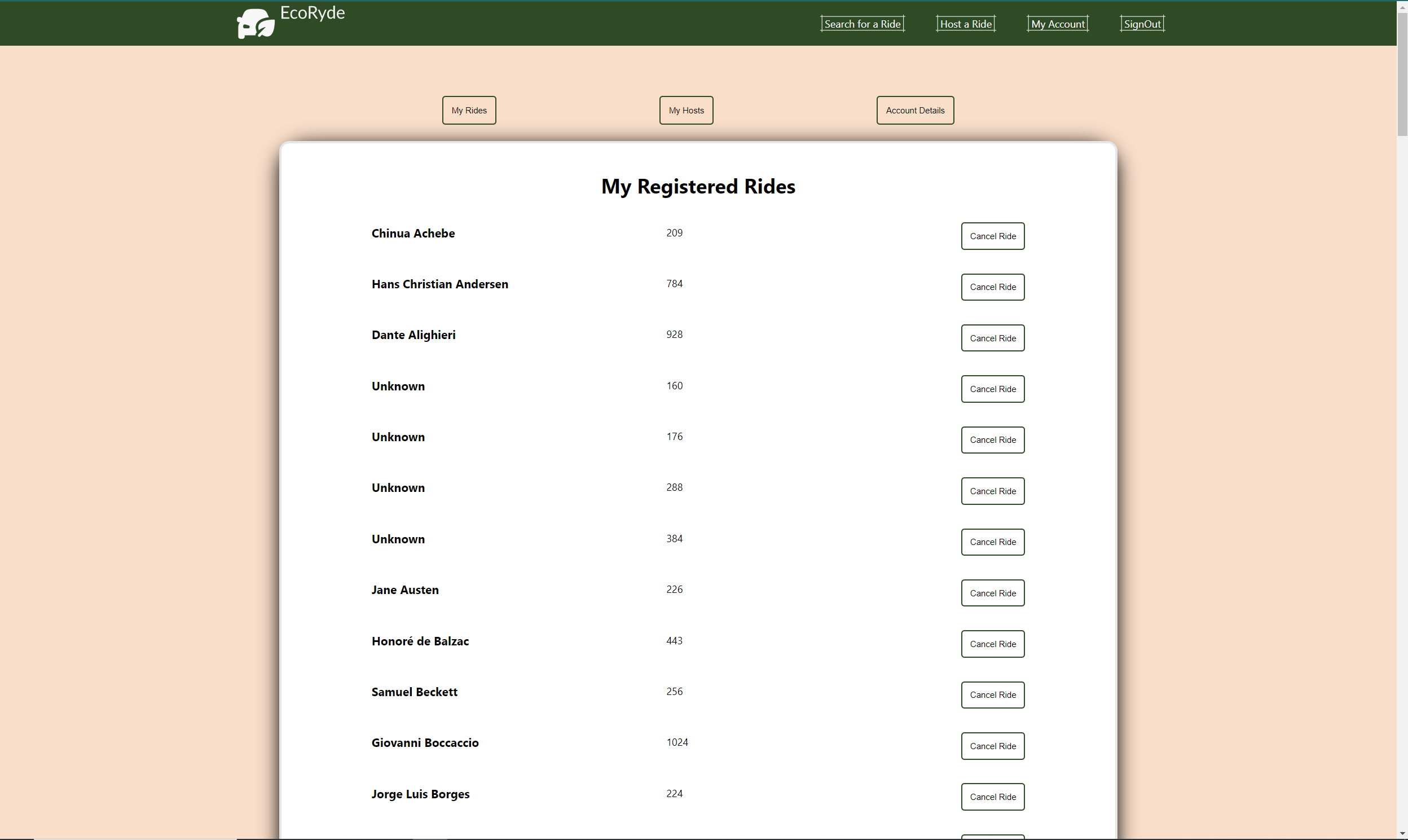Click the vertical page scrollbar thumb
Screen dimensions: 1408x840
click(1402, 73)
